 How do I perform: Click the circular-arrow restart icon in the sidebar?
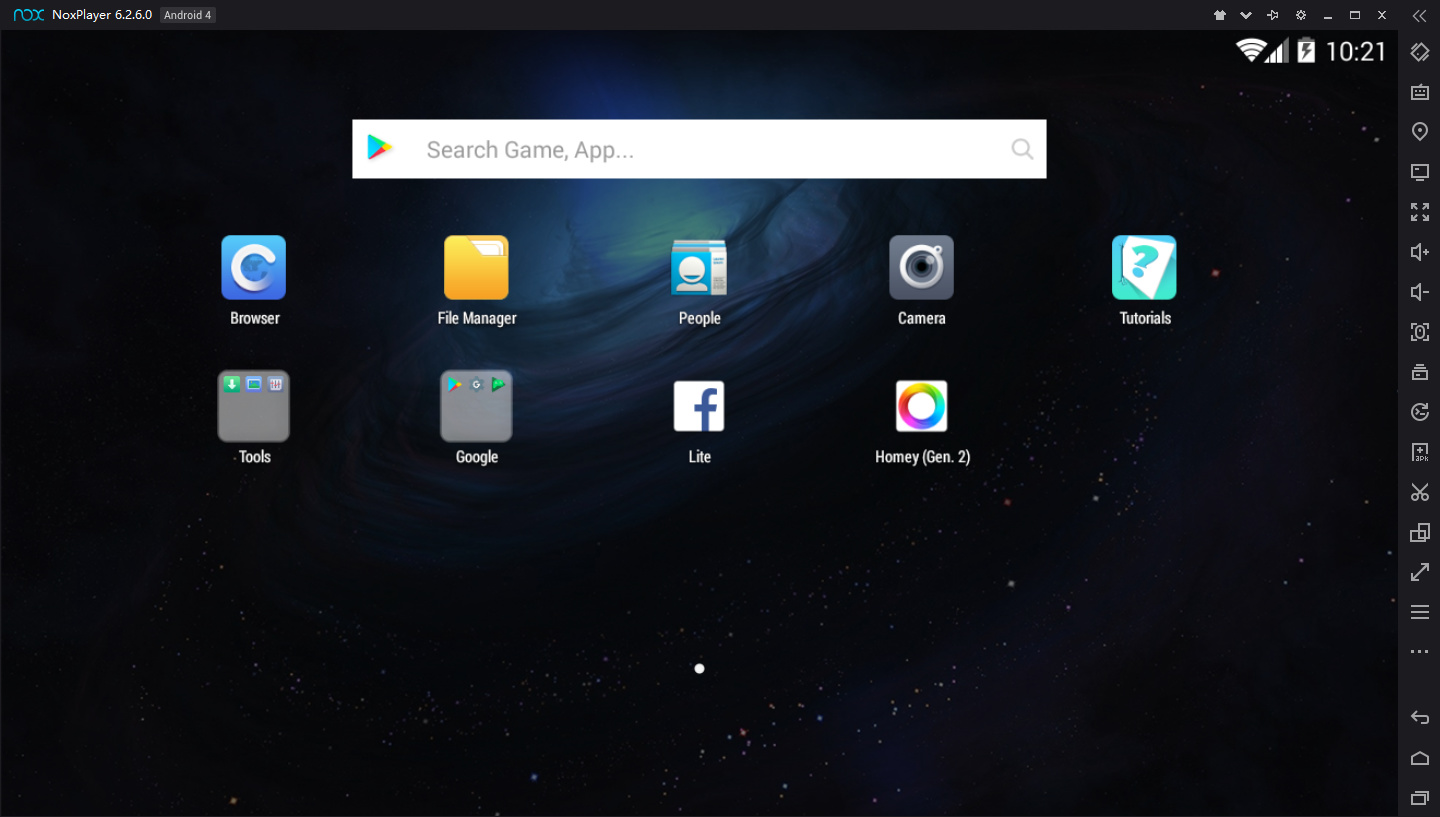point(1419,412)
